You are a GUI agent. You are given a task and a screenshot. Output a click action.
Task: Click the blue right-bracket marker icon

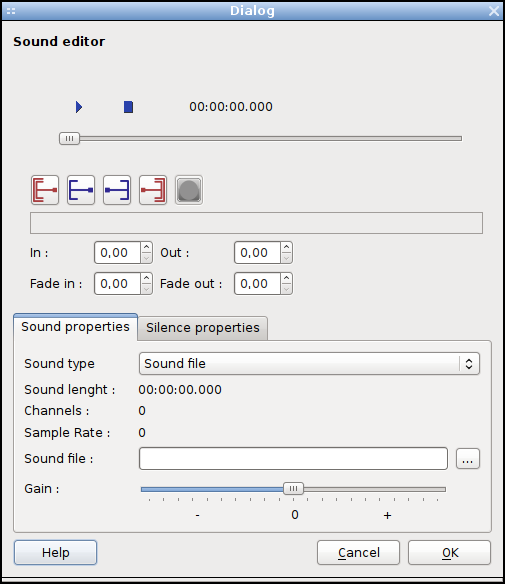click(117, 190)
